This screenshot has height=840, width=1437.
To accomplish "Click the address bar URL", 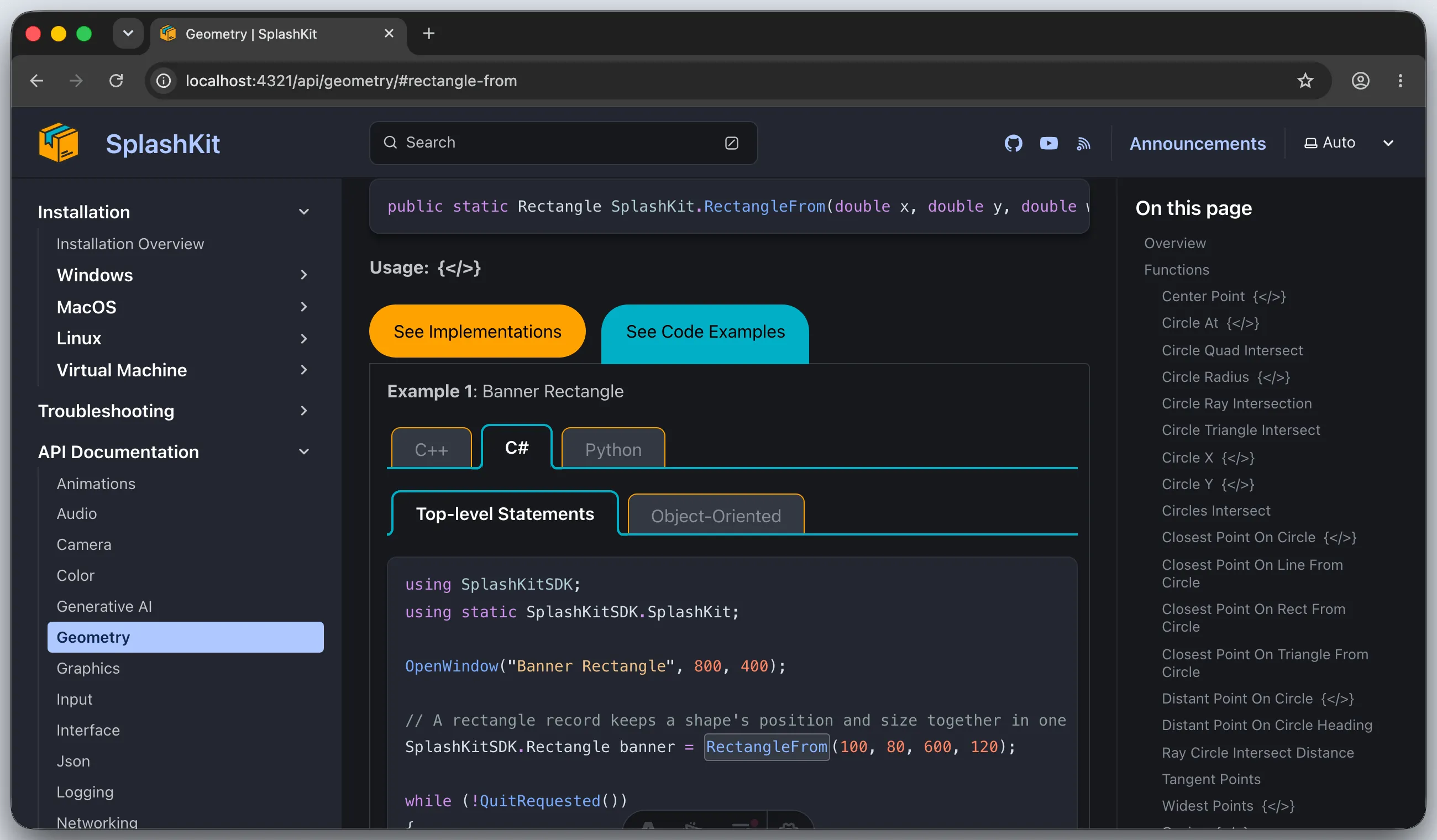I will click(x=352, y=81).
